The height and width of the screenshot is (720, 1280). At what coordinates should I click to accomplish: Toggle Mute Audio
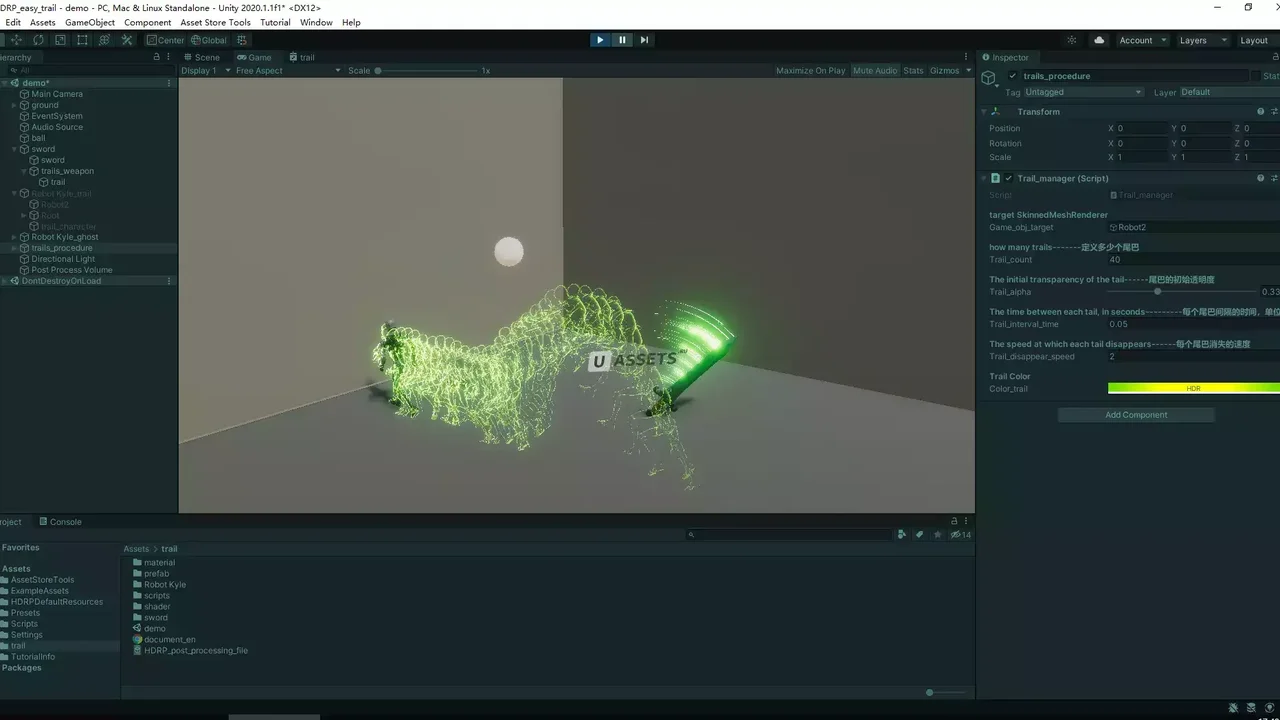pyautogui.click(x=875, y=71)
